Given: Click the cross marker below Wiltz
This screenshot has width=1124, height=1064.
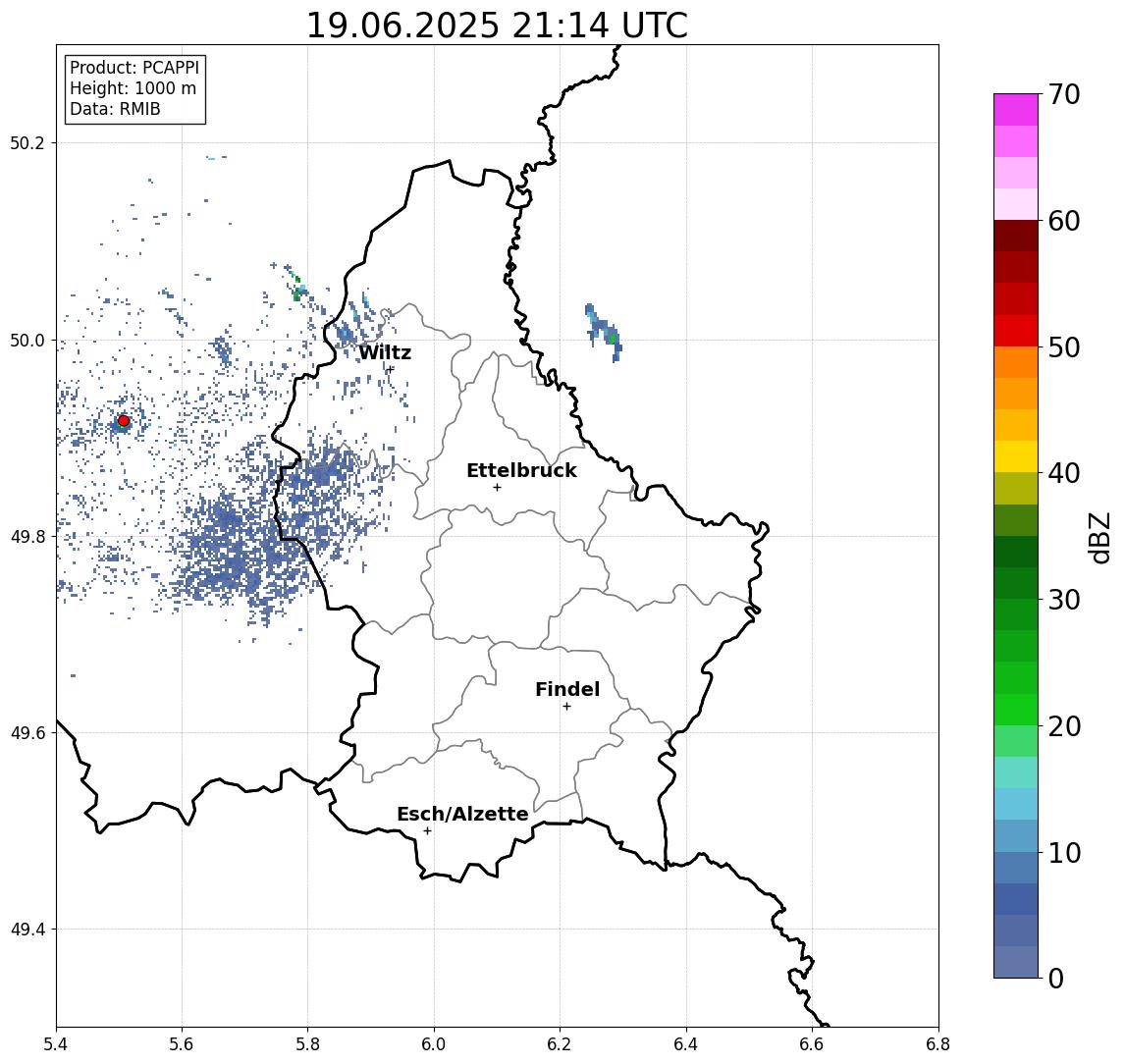Looking at the screenshot, I should coord(390,369).
